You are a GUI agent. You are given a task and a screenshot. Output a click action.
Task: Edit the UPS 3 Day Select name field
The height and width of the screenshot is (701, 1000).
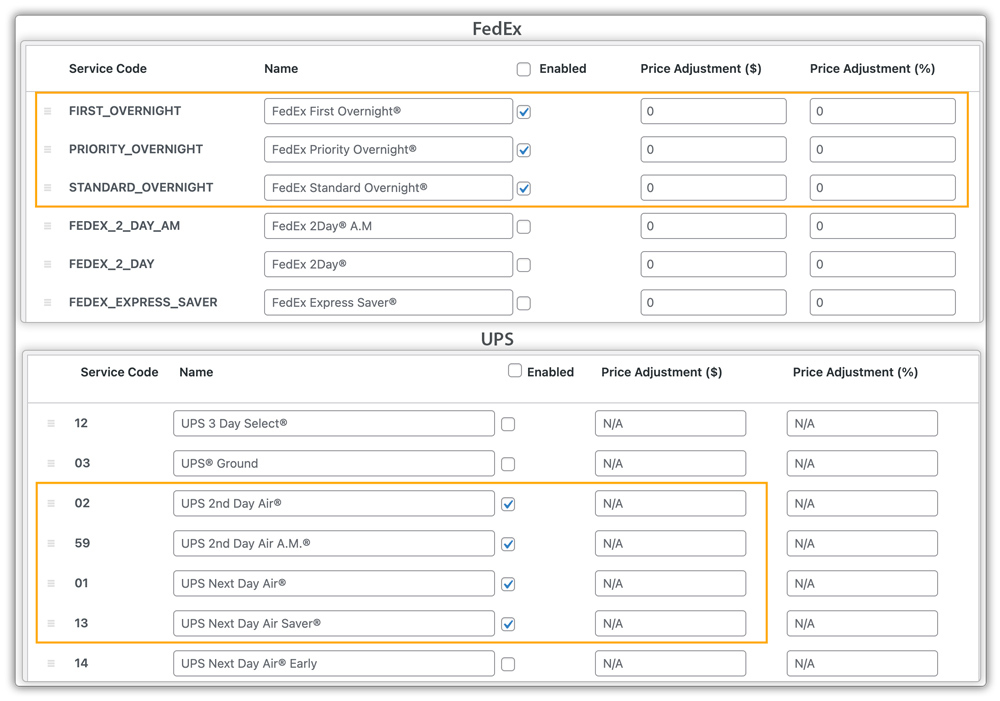[x=334, y=424]
